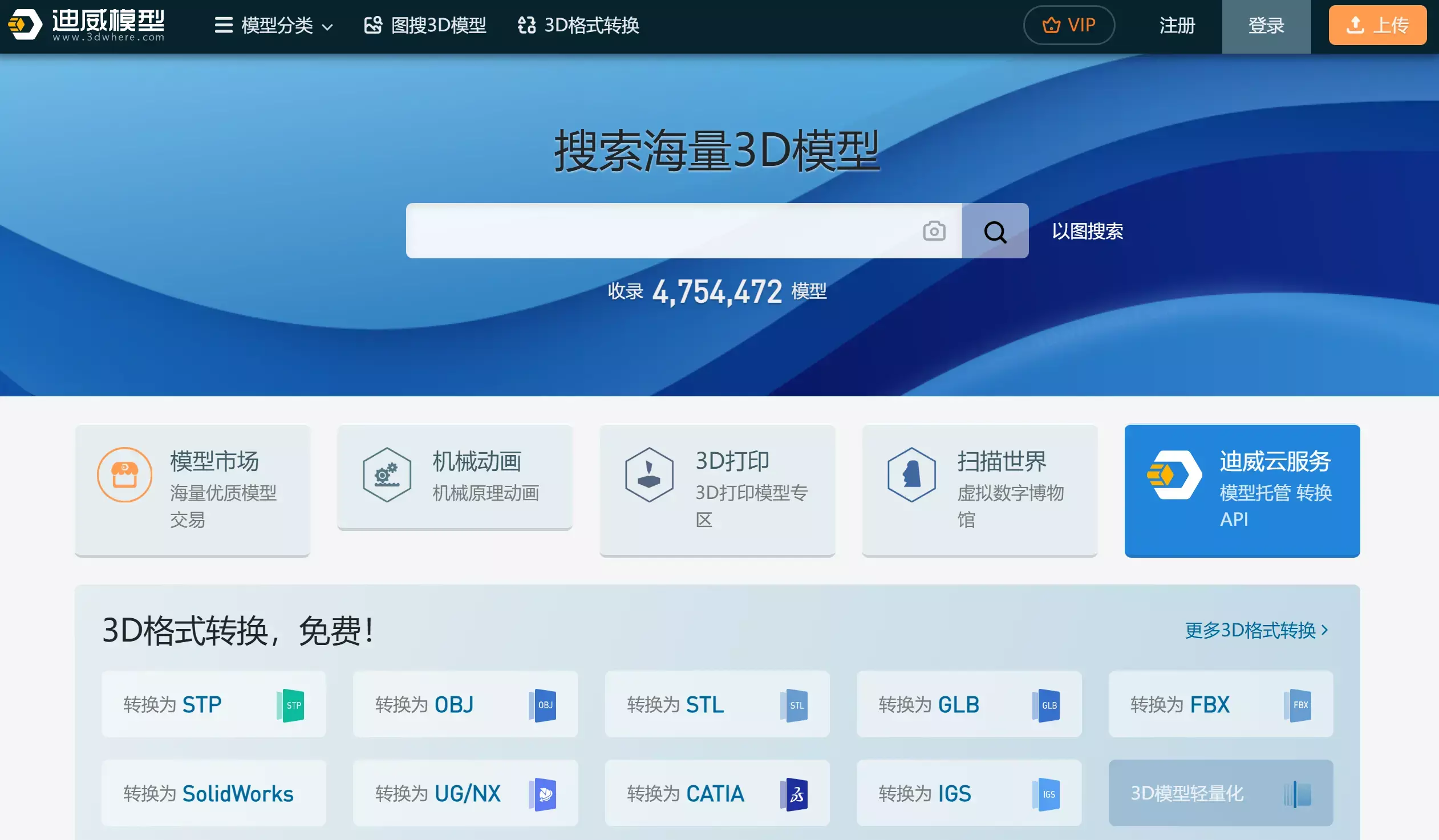Click the 注册 register link
Image resolution: width=1439 pixels, height=840 pixels.
pyautogui.click(x=1177, y=25)
